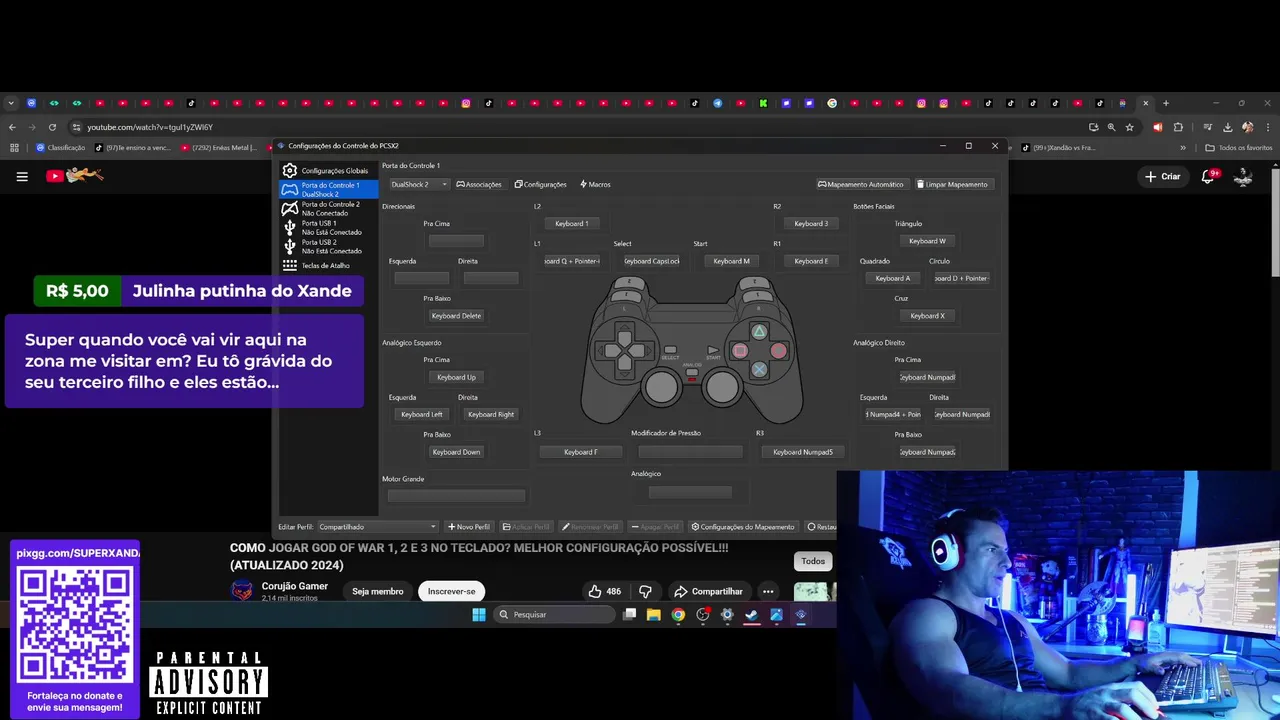Switch to the Macros tab
The height and width of the screenshot is (720, 1280).
tap(595, 184)
